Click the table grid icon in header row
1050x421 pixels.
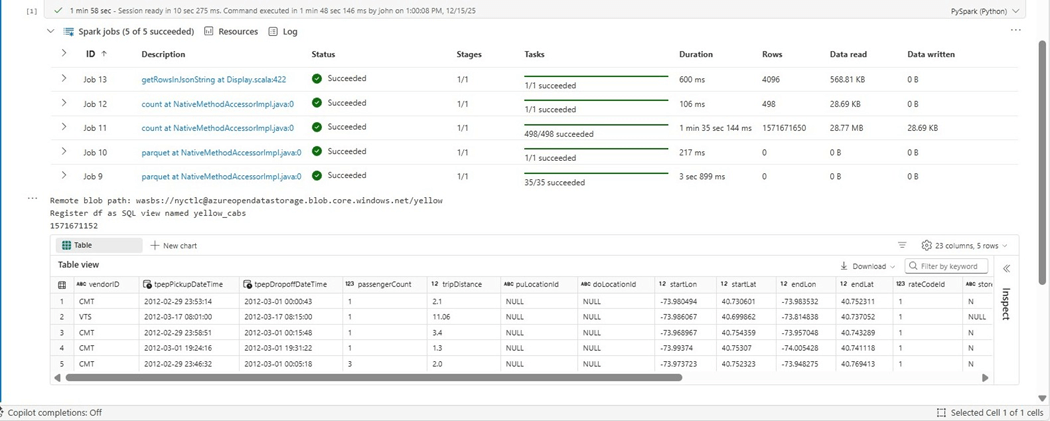click(62, 285)
